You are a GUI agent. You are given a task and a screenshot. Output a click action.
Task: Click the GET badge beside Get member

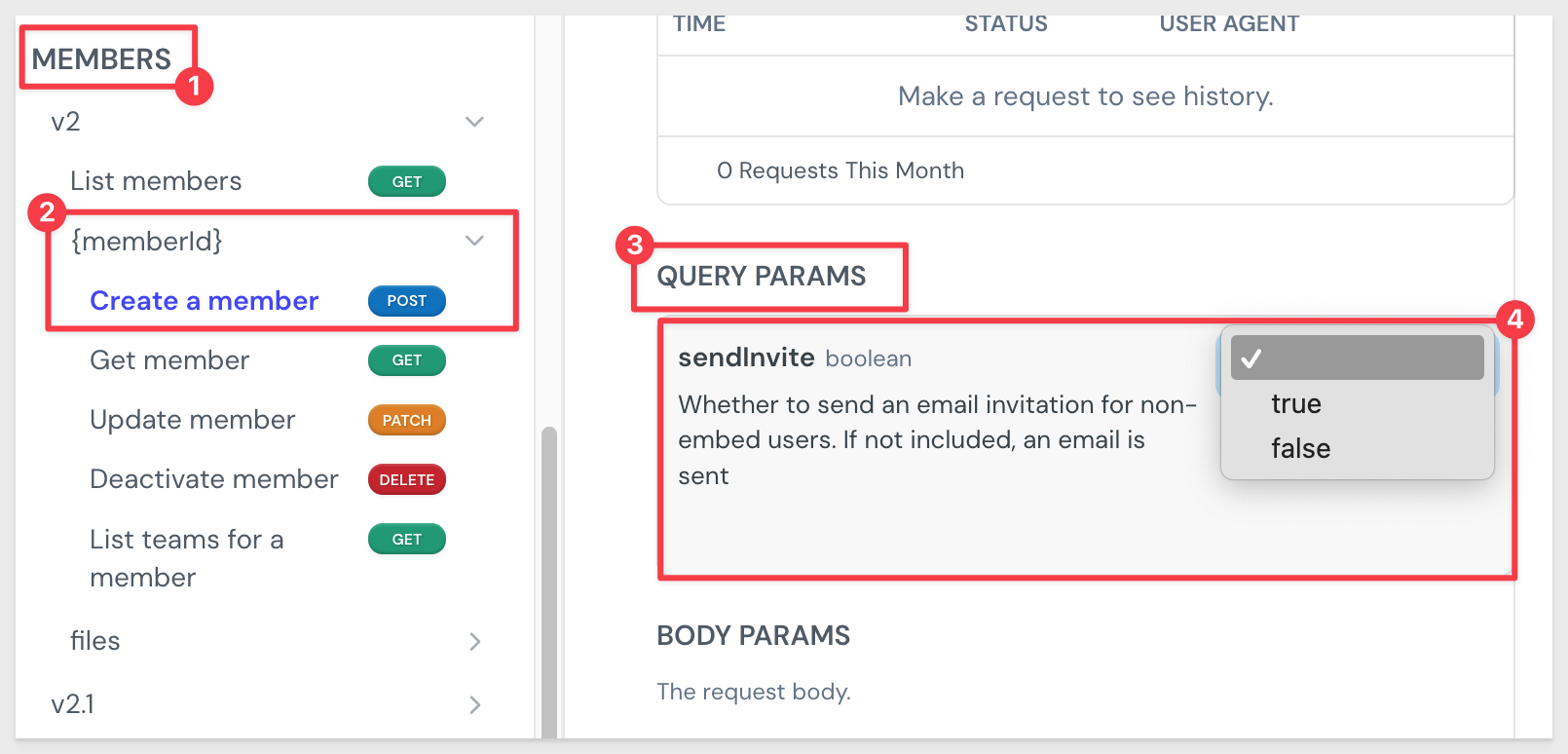pos(406,360)
